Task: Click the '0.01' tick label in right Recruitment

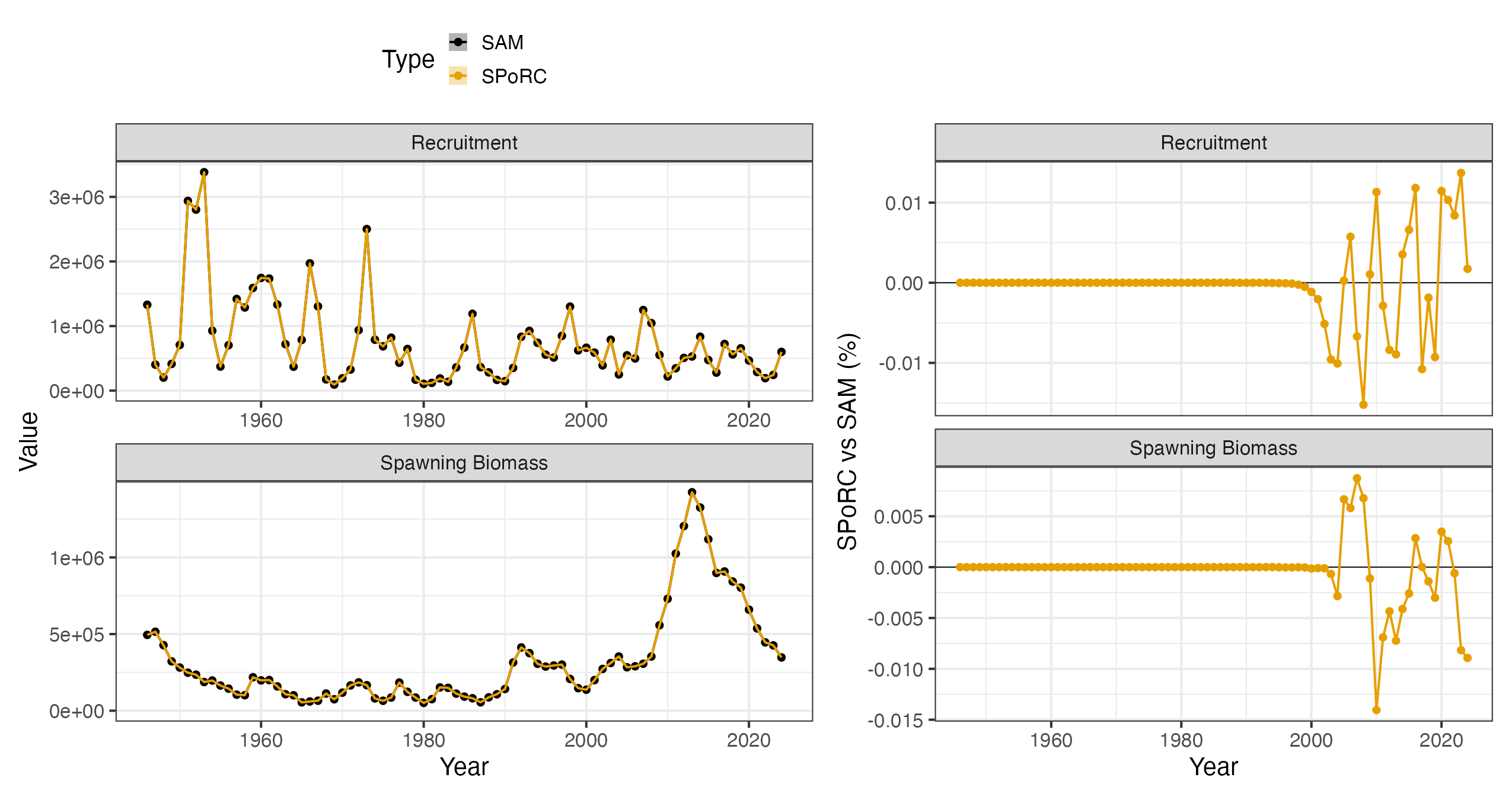Action: click(904, 203)
